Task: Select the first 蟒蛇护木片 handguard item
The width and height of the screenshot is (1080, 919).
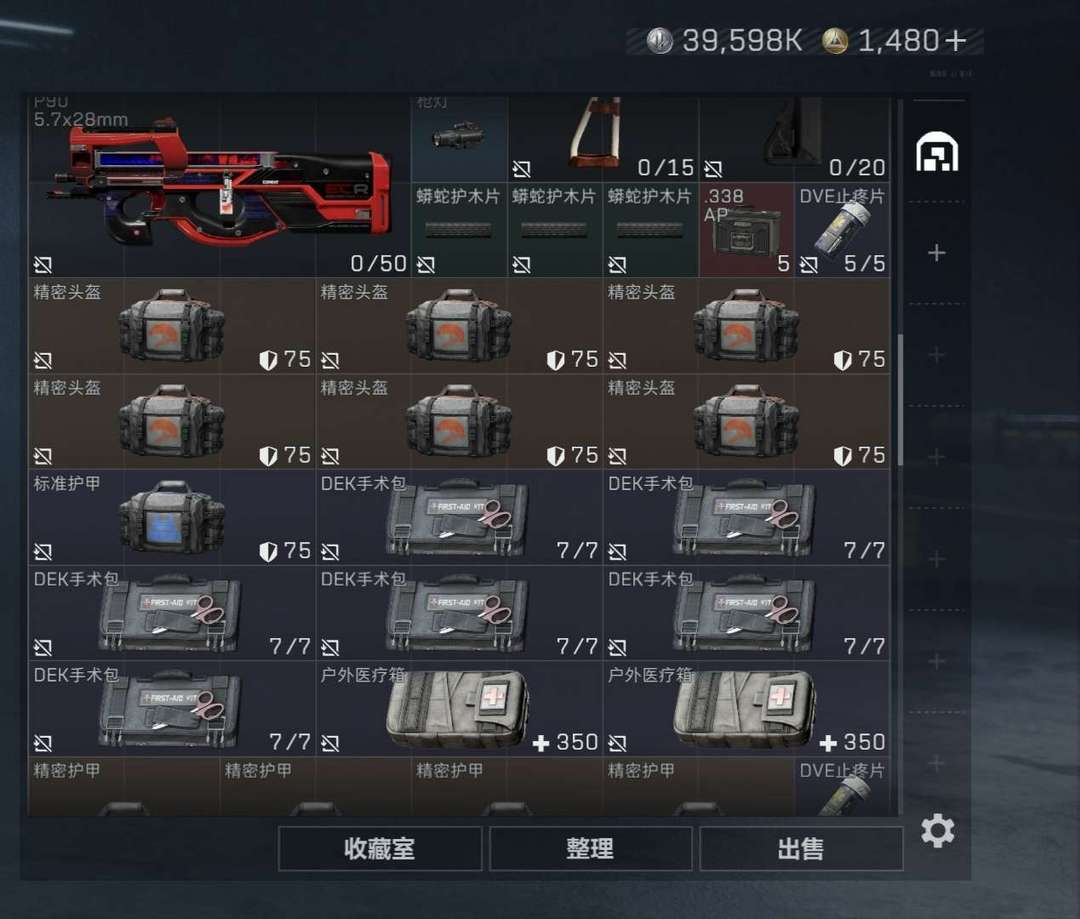Action: (459, 229)
